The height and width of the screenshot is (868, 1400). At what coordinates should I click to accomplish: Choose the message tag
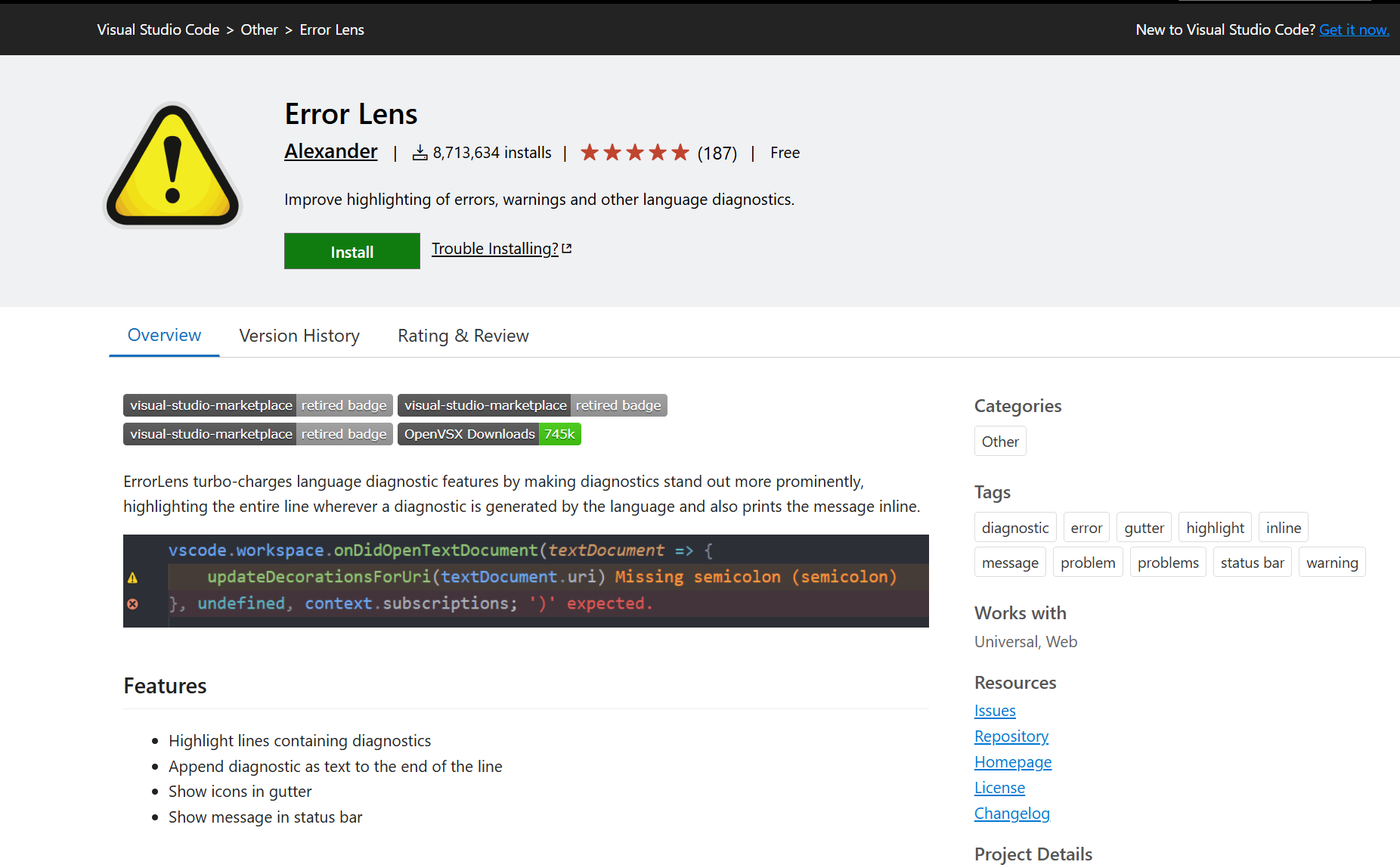[1010, 563]
